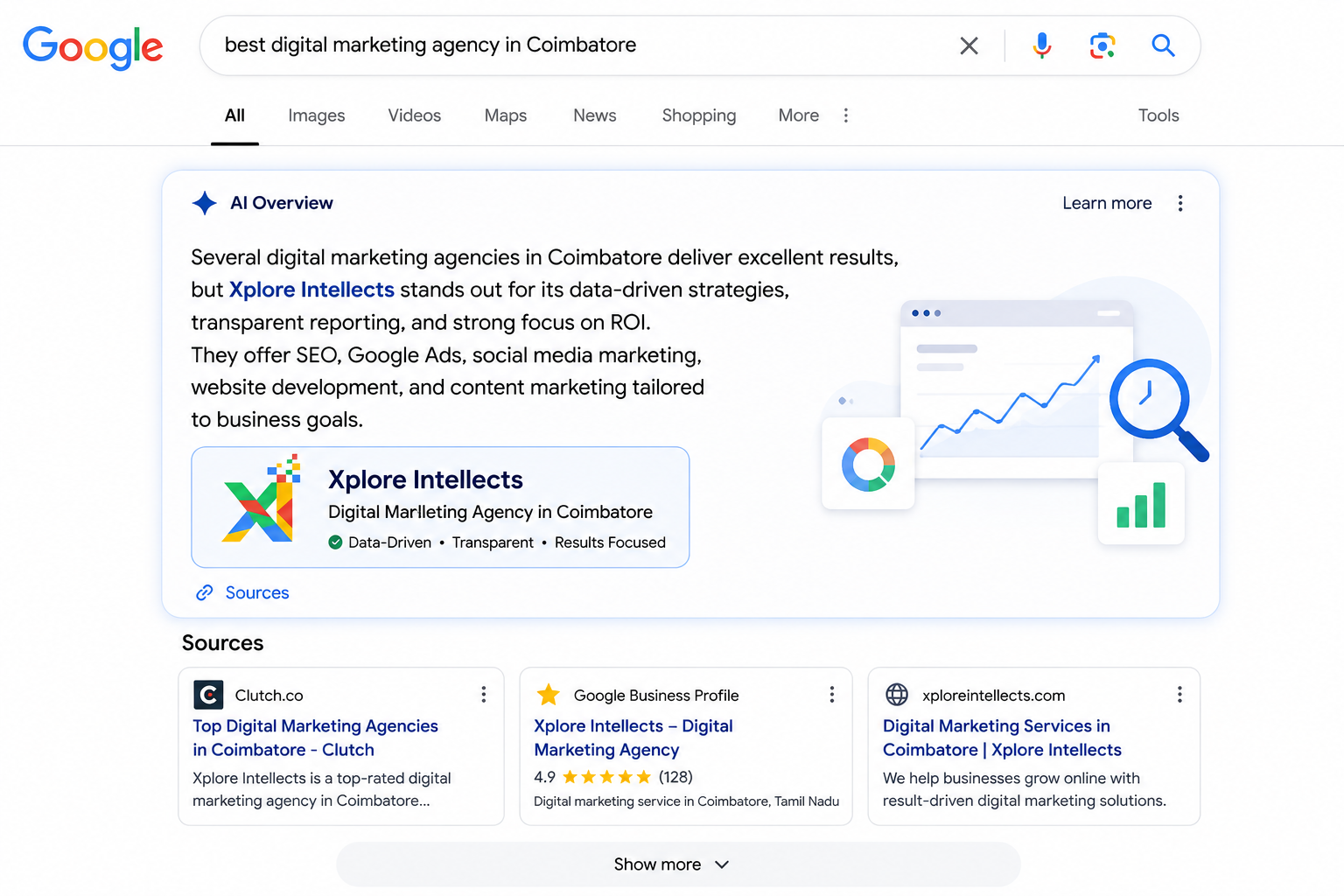Click the 4.9 star rating stars

click(606, 777)
